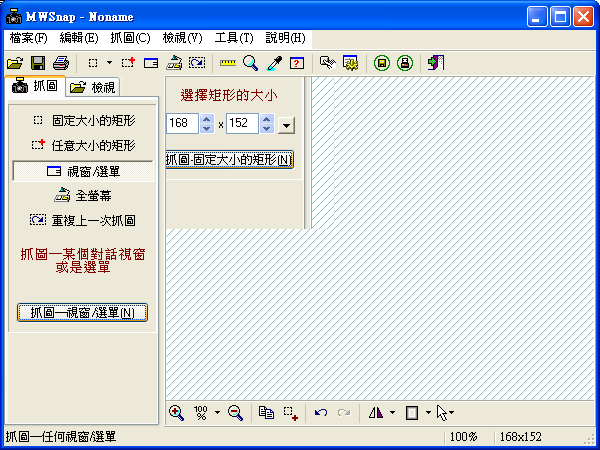600x450 pixels.
Task: Open dropdown arrow beside fixed rectangle tool
Action: pos(109,63)
